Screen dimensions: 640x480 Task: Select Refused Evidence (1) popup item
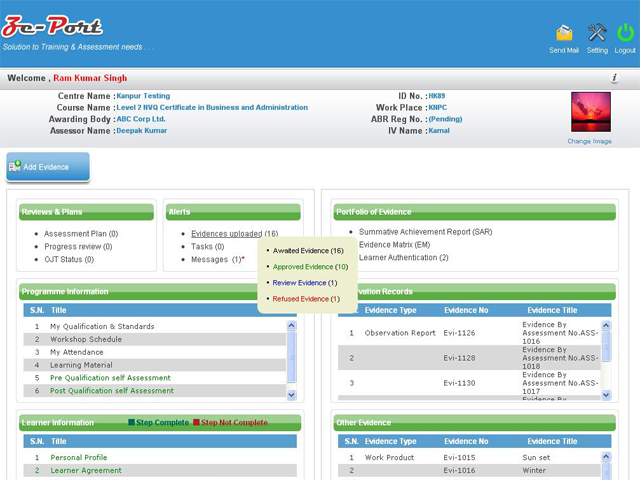point(306,299)
